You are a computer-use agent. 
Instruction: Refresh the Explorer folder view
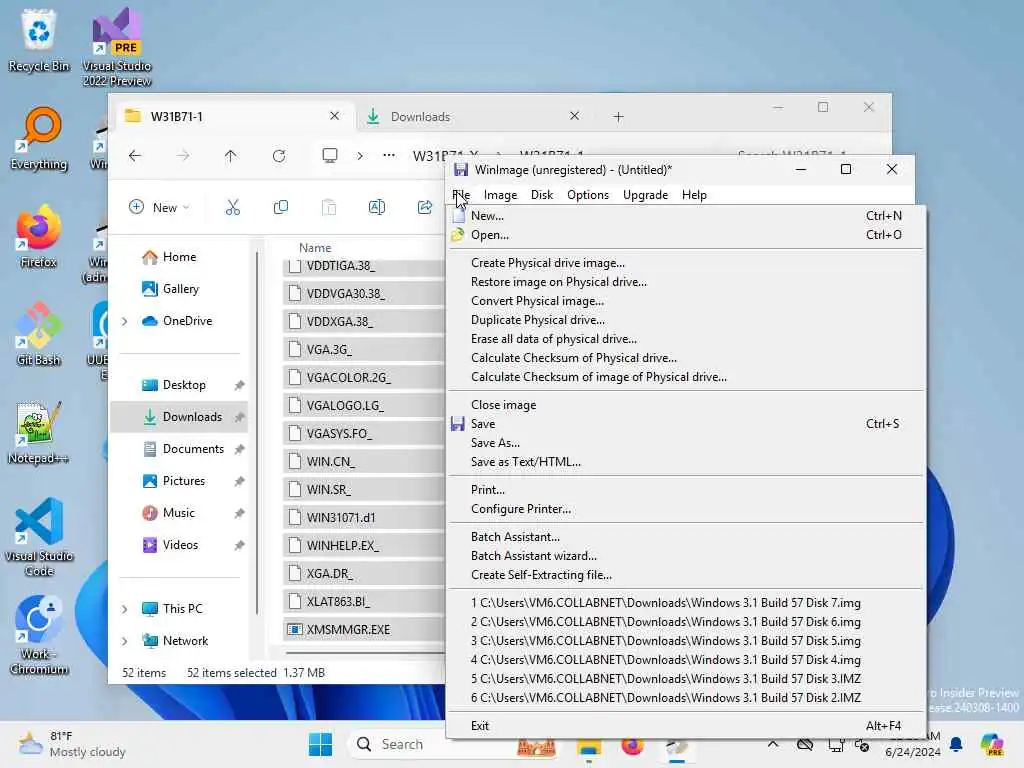click(x=279, y=155)
